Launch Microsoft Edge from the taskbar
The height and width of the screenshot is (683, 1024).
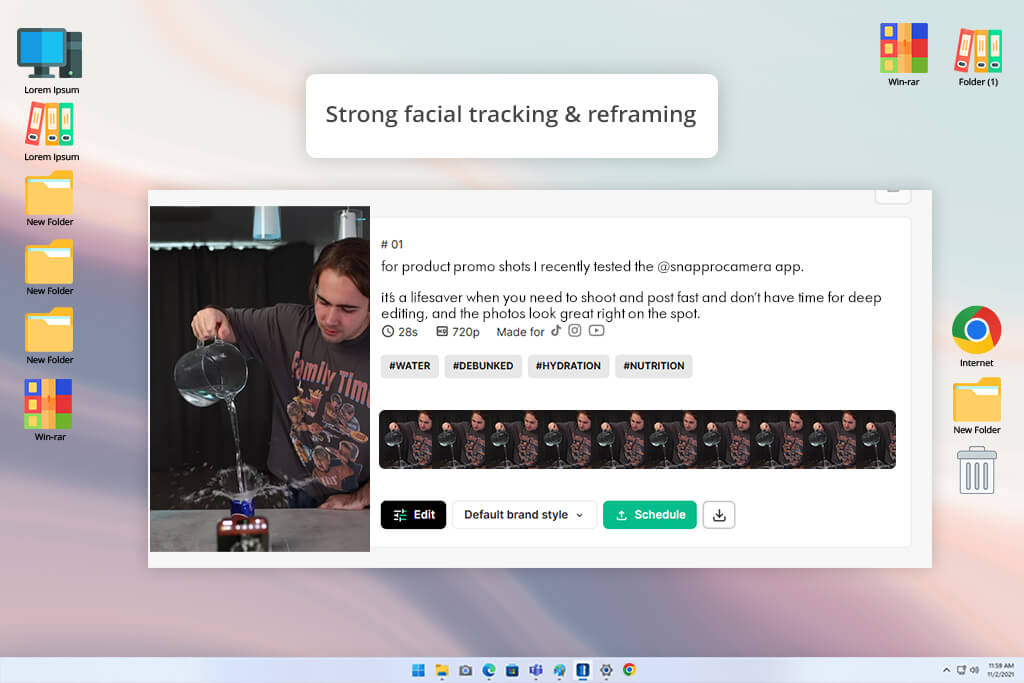point(489,670)
